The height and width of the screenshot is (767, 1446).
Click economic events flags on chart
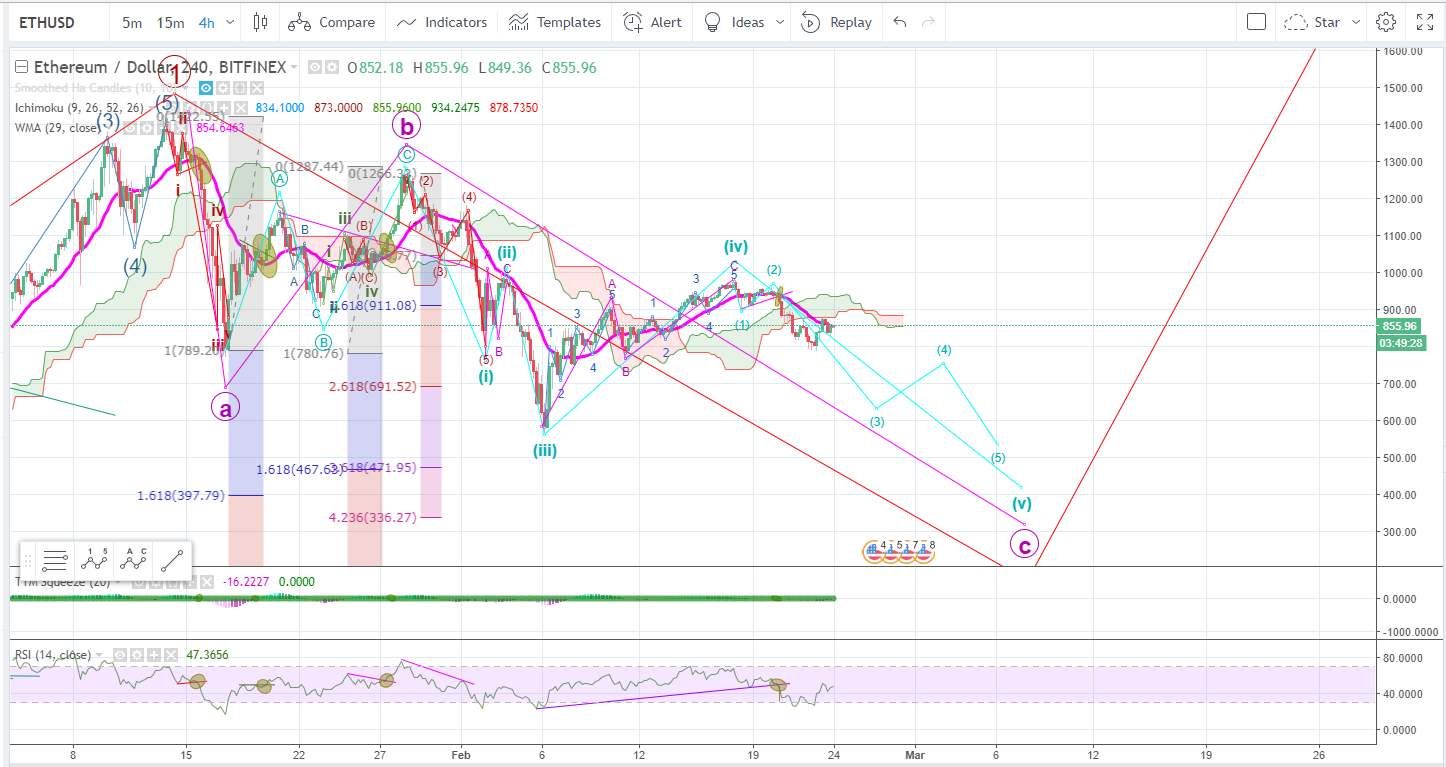point(900,550)
